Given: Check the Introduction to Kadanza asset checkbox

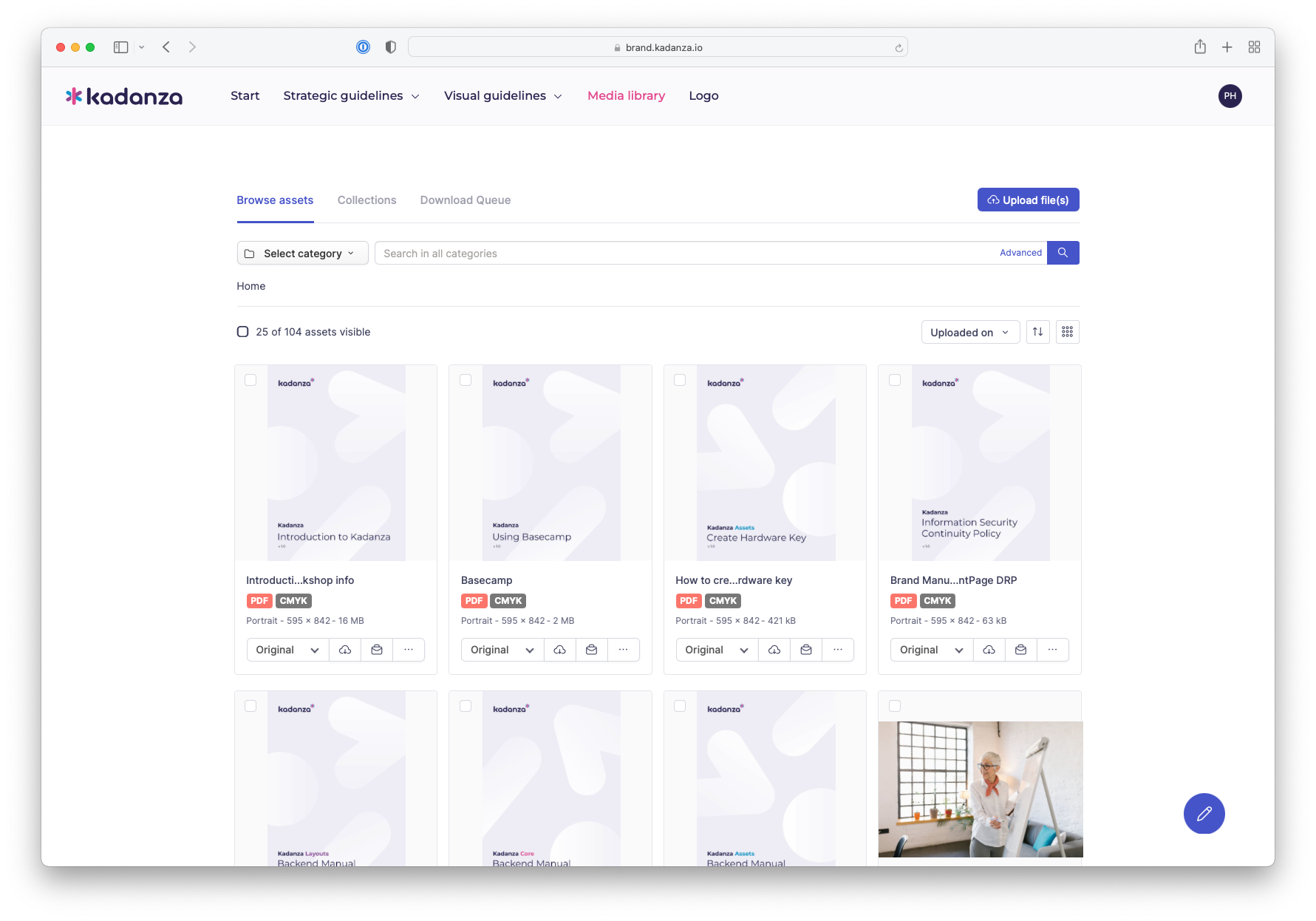Looking at the screenshot, I should point(250,380).
